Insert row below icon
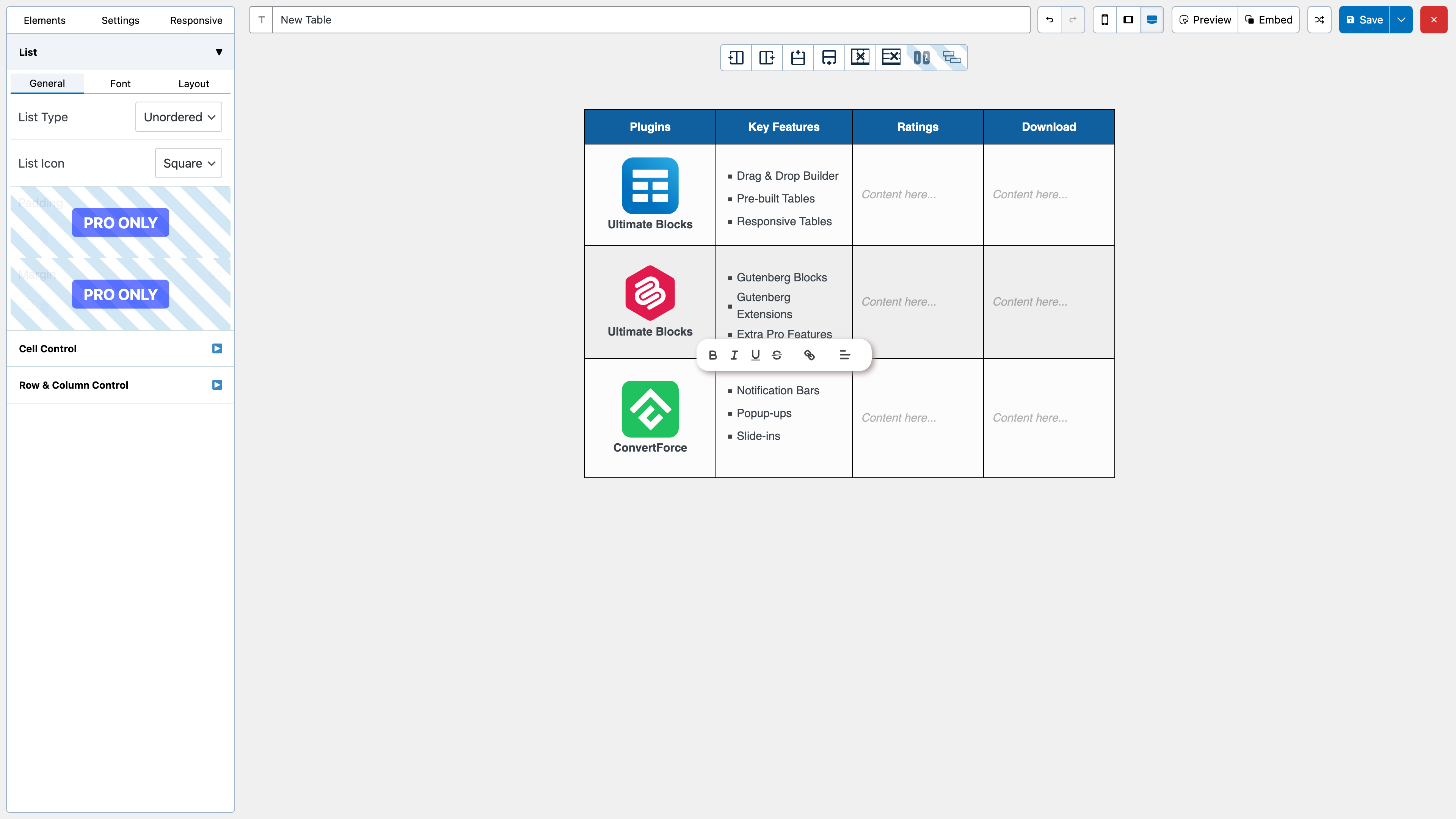 coord(828,57)
